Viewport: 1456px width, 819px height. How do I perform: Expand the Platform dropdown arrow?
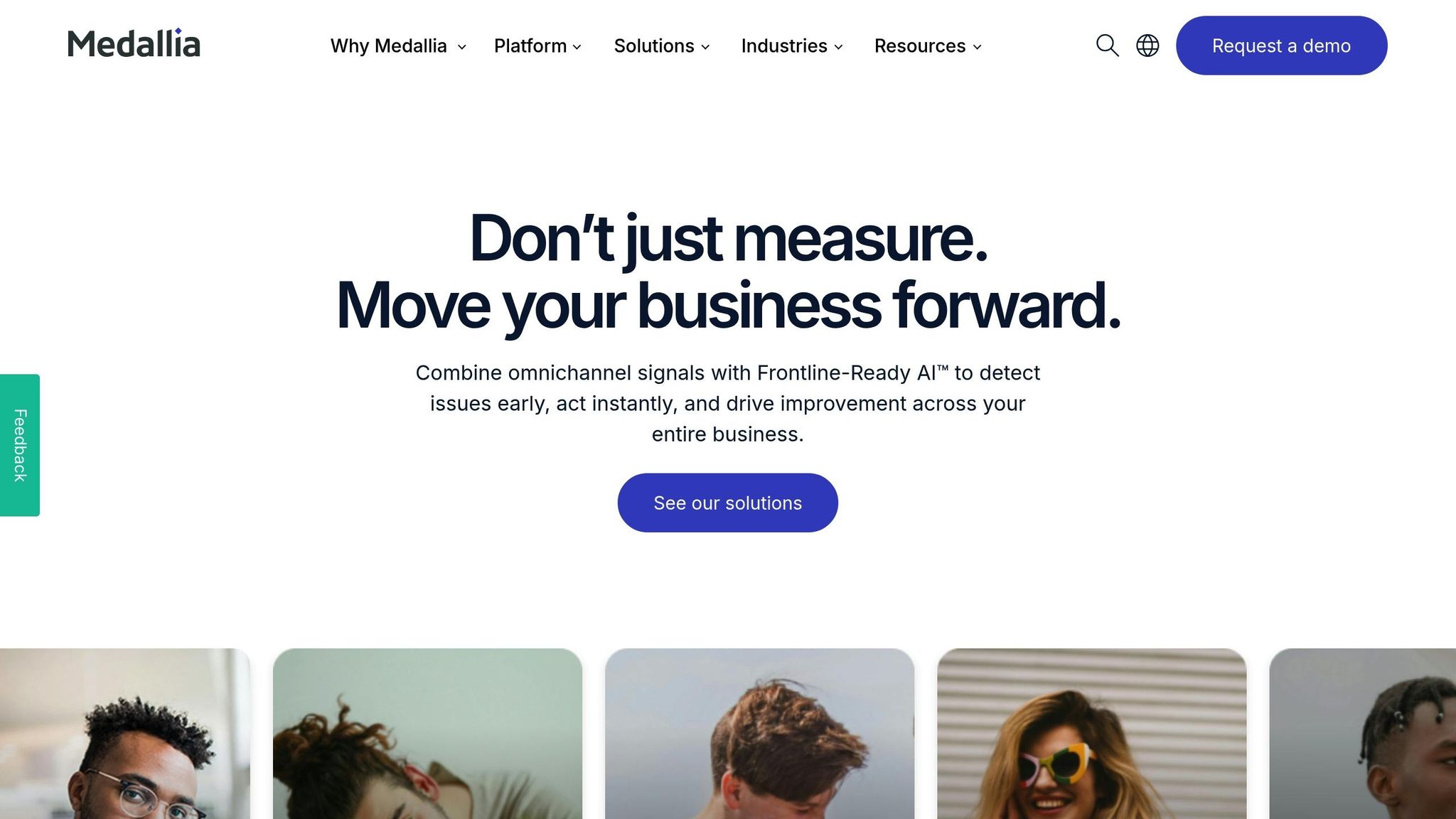[x=577, y=47]
